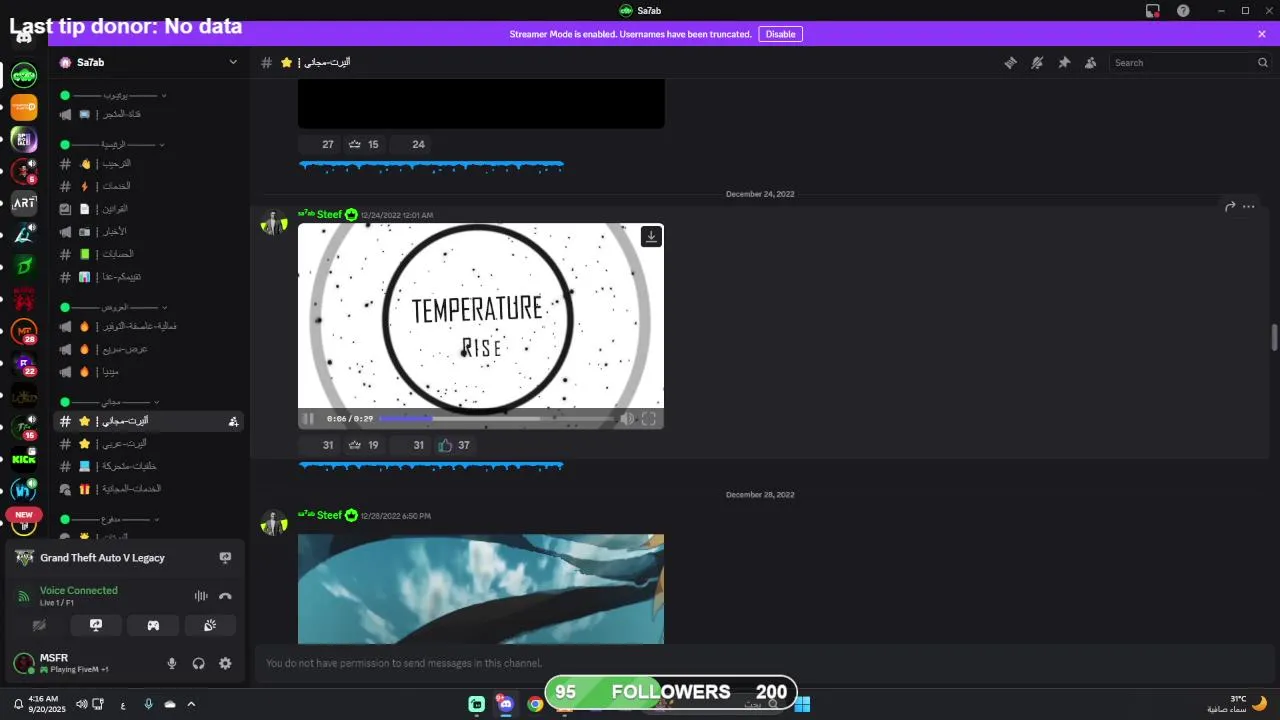Enter fullscreen for the video
The width and height of the screenshot is (1280, 720).
(x=649, y=419)
